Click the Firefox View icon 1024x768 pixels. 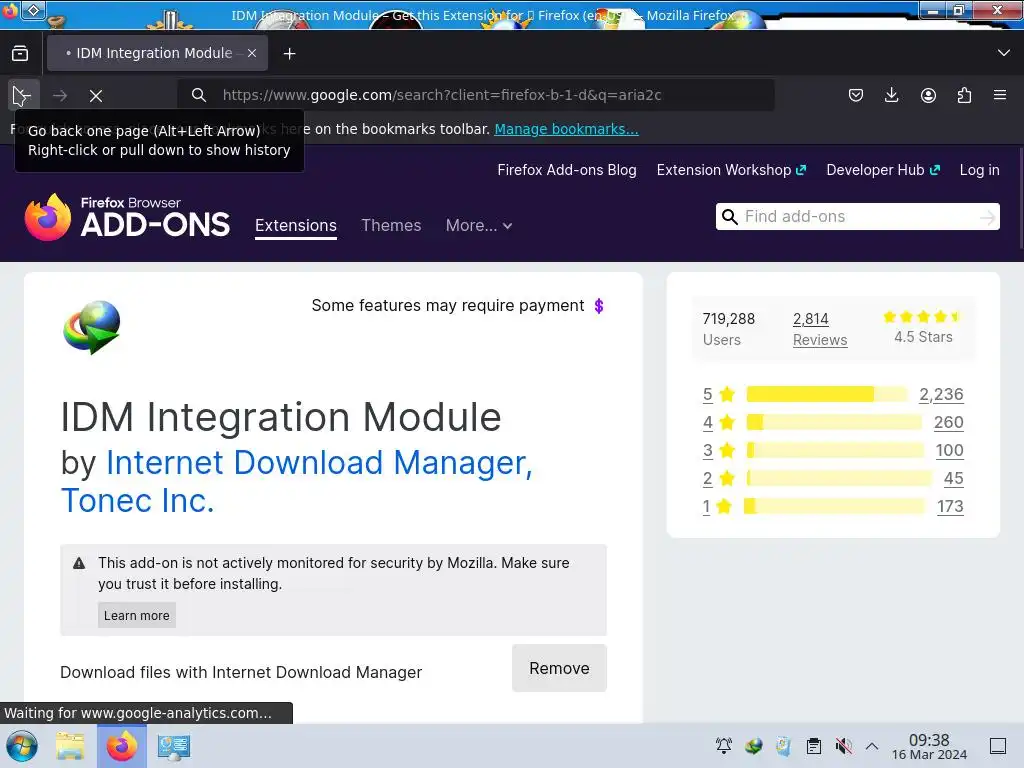coord(20,54)
